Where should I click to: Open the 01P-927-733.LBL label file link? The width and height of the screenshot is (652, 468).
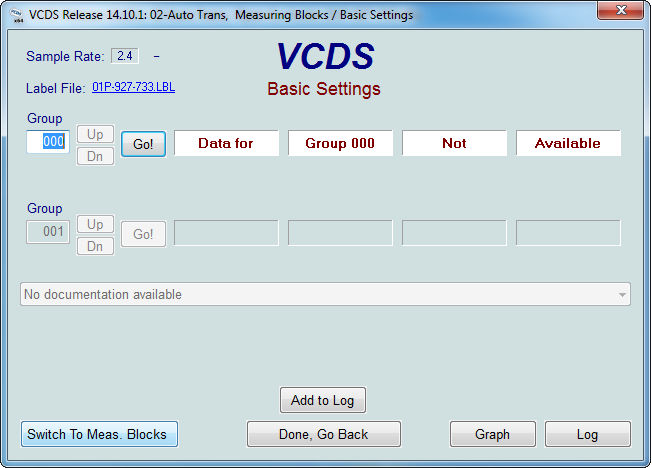coord(133,87)
